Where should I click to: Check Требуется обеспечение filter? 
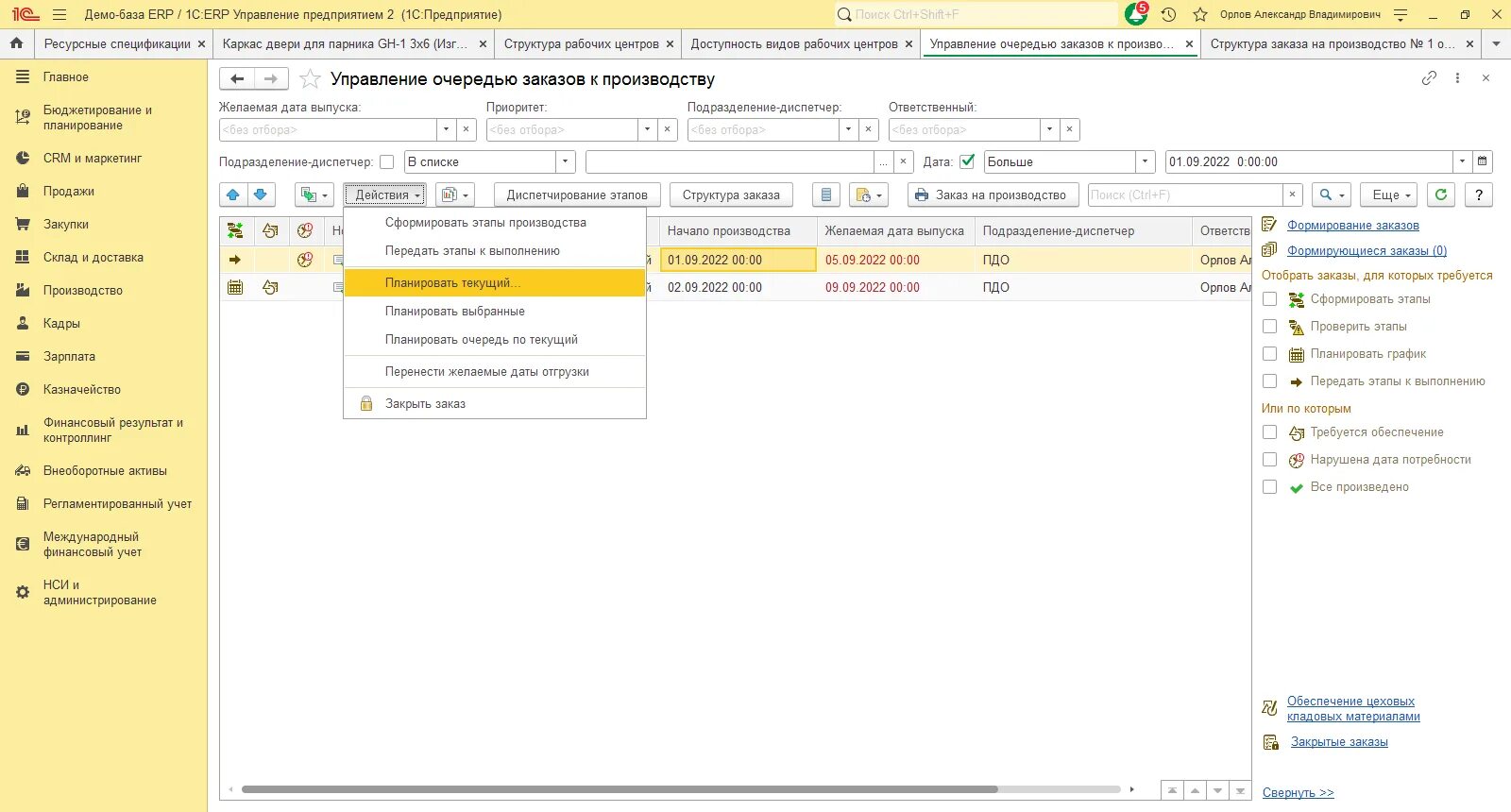coord(1270,432)
